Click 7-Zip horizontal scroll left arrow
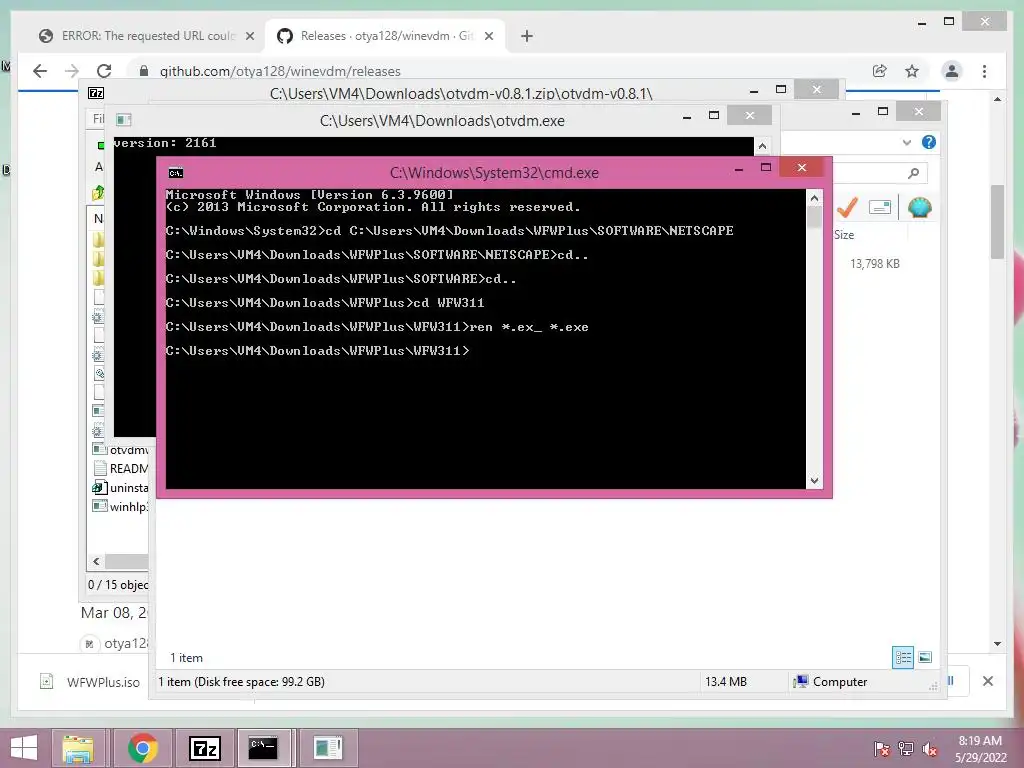The height and width of the screenshot is (768, 1024). (96, 562)
